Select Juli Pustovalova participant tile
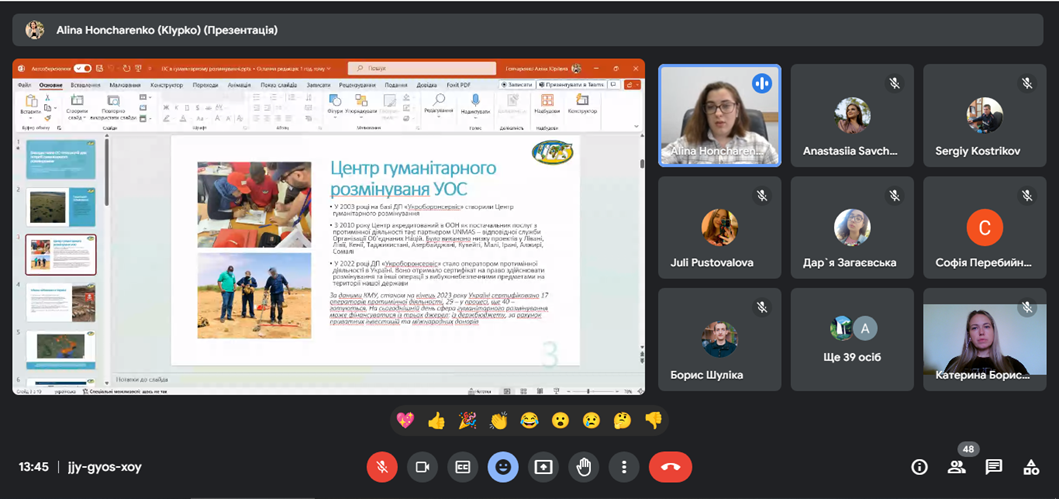1059x499 pixels. click(x=719, y=238)
